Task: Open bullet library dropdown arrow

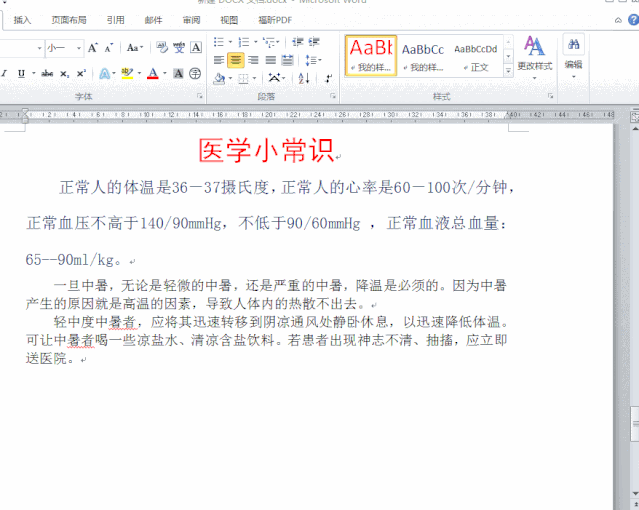Action: click(x=230, y=42)
